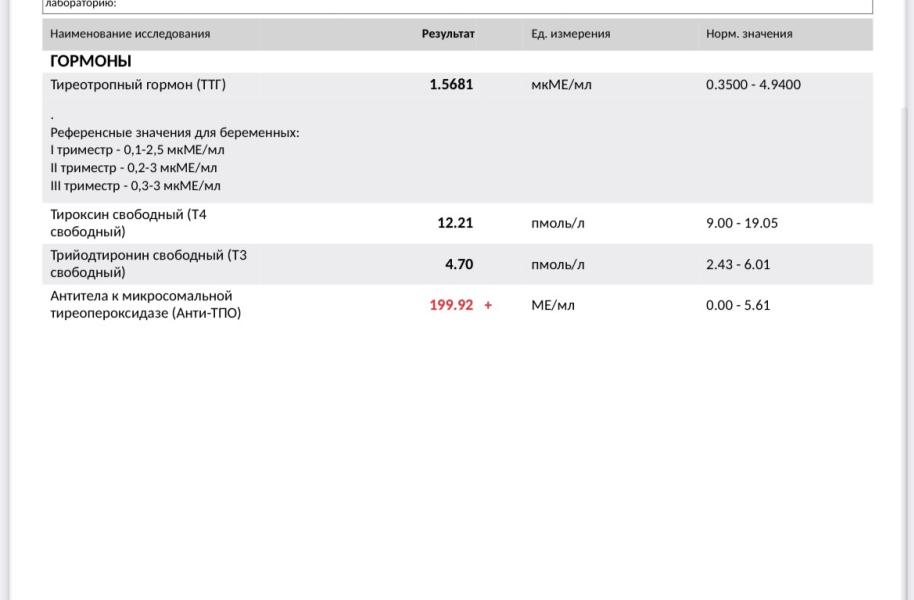
Task: Select 'Референсные значения для беременных' text line
Action: (x=175, y=132)
